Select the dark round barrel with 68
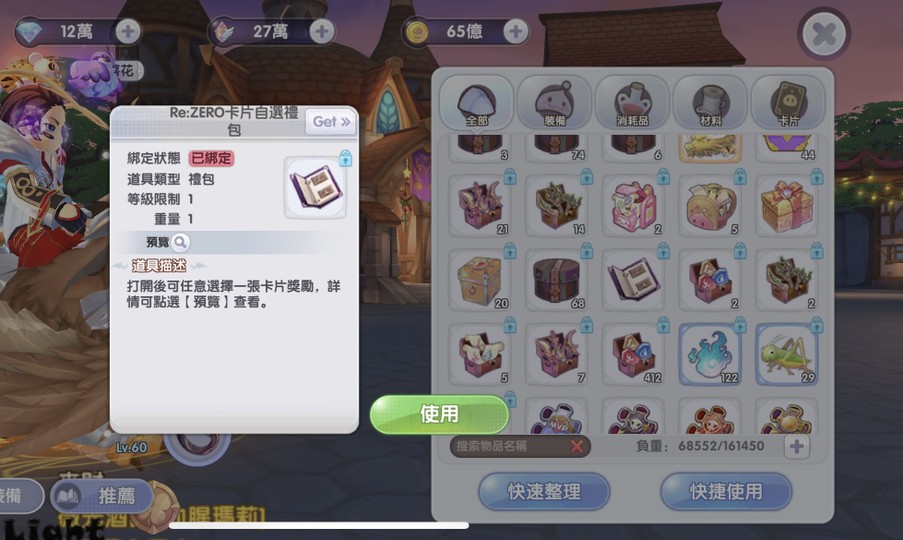 tap(556, 280)
